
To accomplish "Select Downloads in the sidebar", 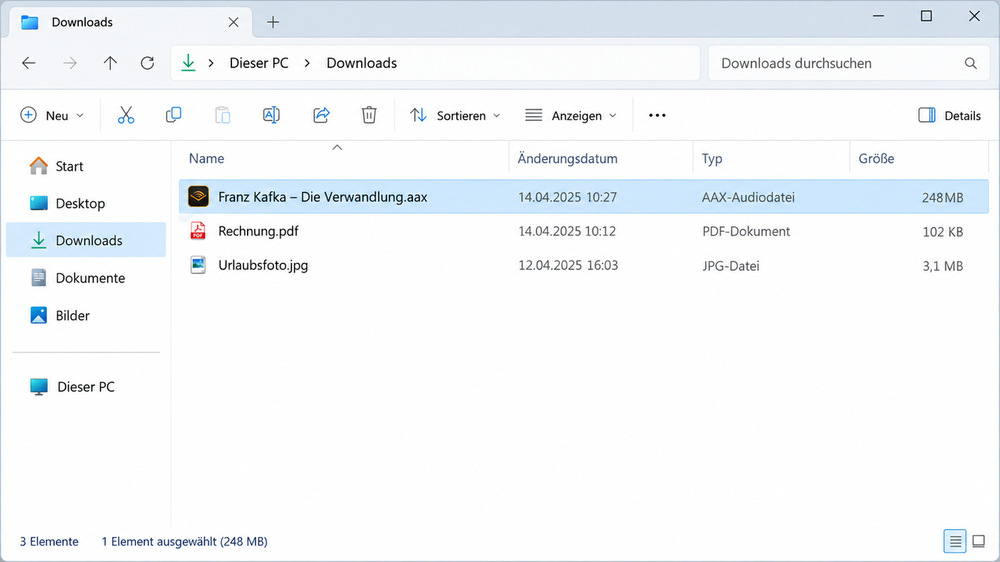I will tap(86, 240).
